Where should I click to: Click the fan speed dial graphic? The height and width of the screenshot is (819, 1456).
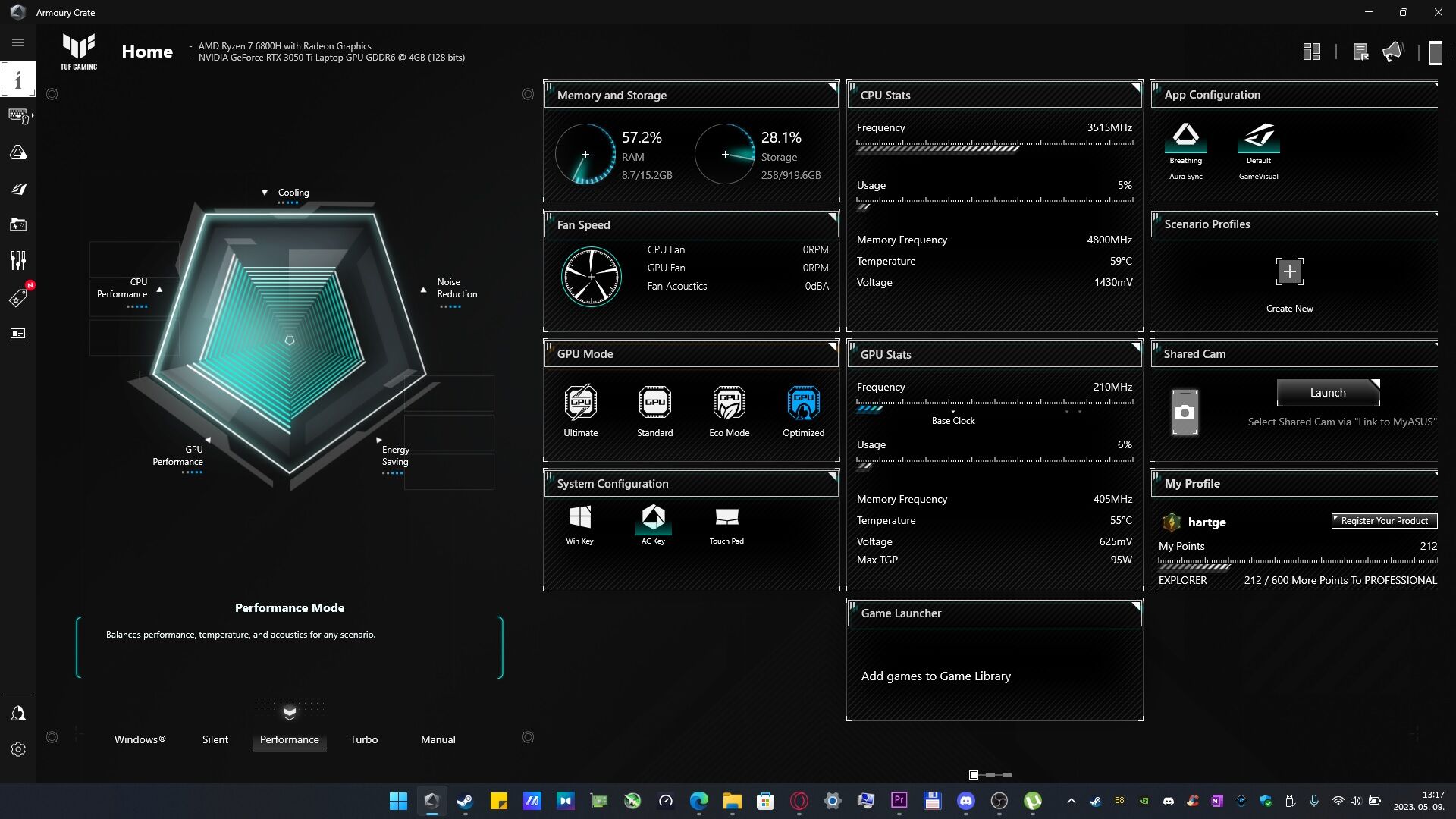[x=591, y=276]
